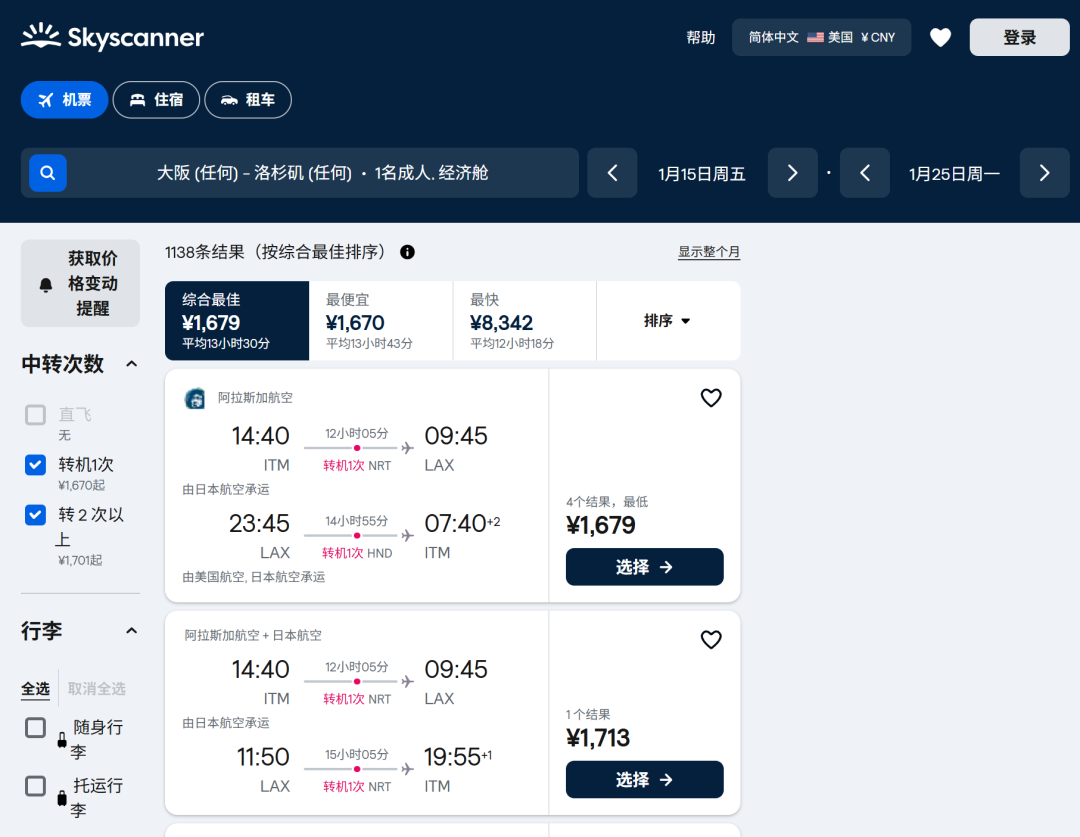Image resolution: width=1080 pixels, height=837 pixels.
Task: Open language and currency selector 简体中文 美国 CNY
Action: 821,37
